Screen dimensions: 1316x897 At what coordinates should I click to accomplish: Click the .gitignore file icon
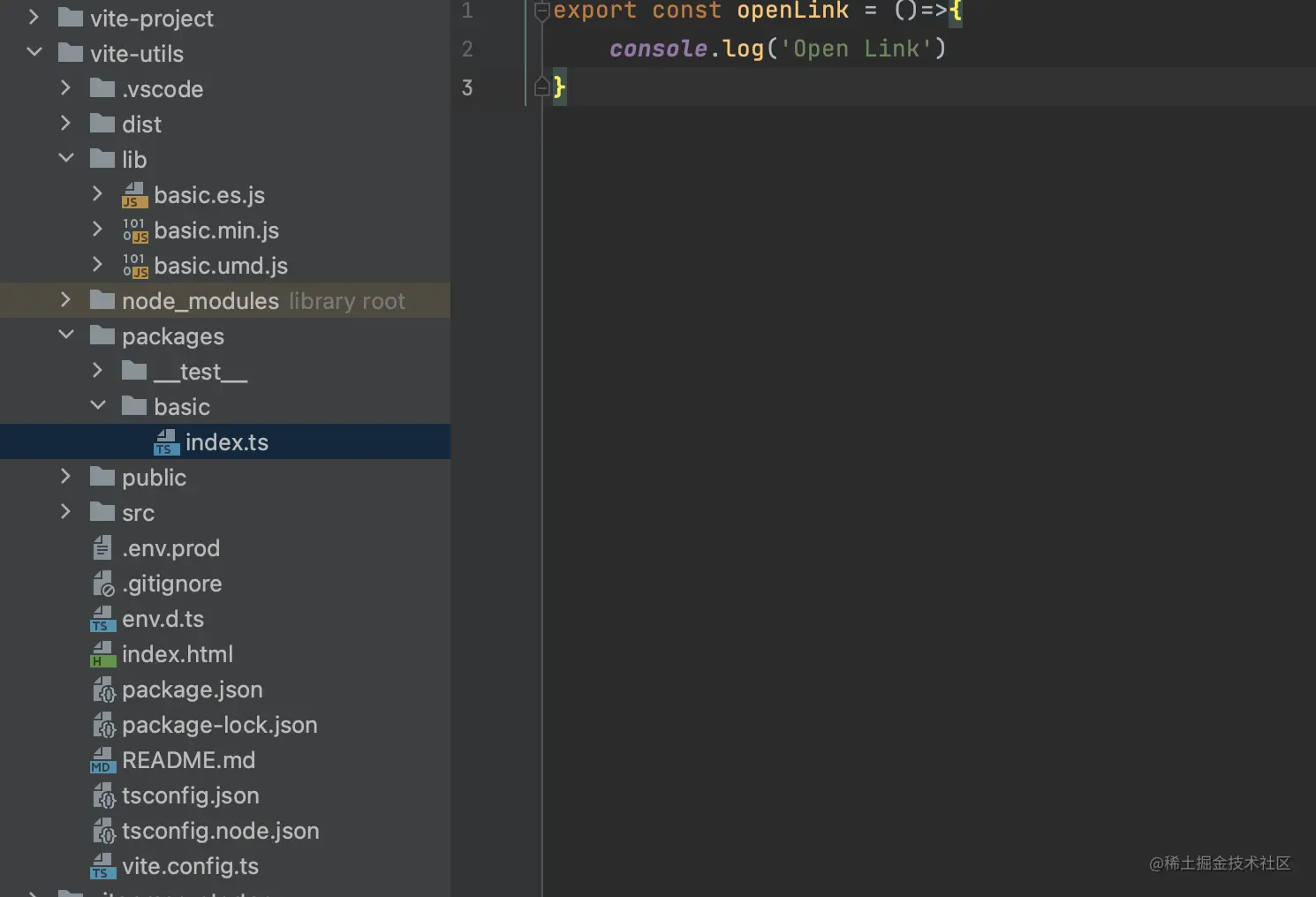click(x=103, y=584)
